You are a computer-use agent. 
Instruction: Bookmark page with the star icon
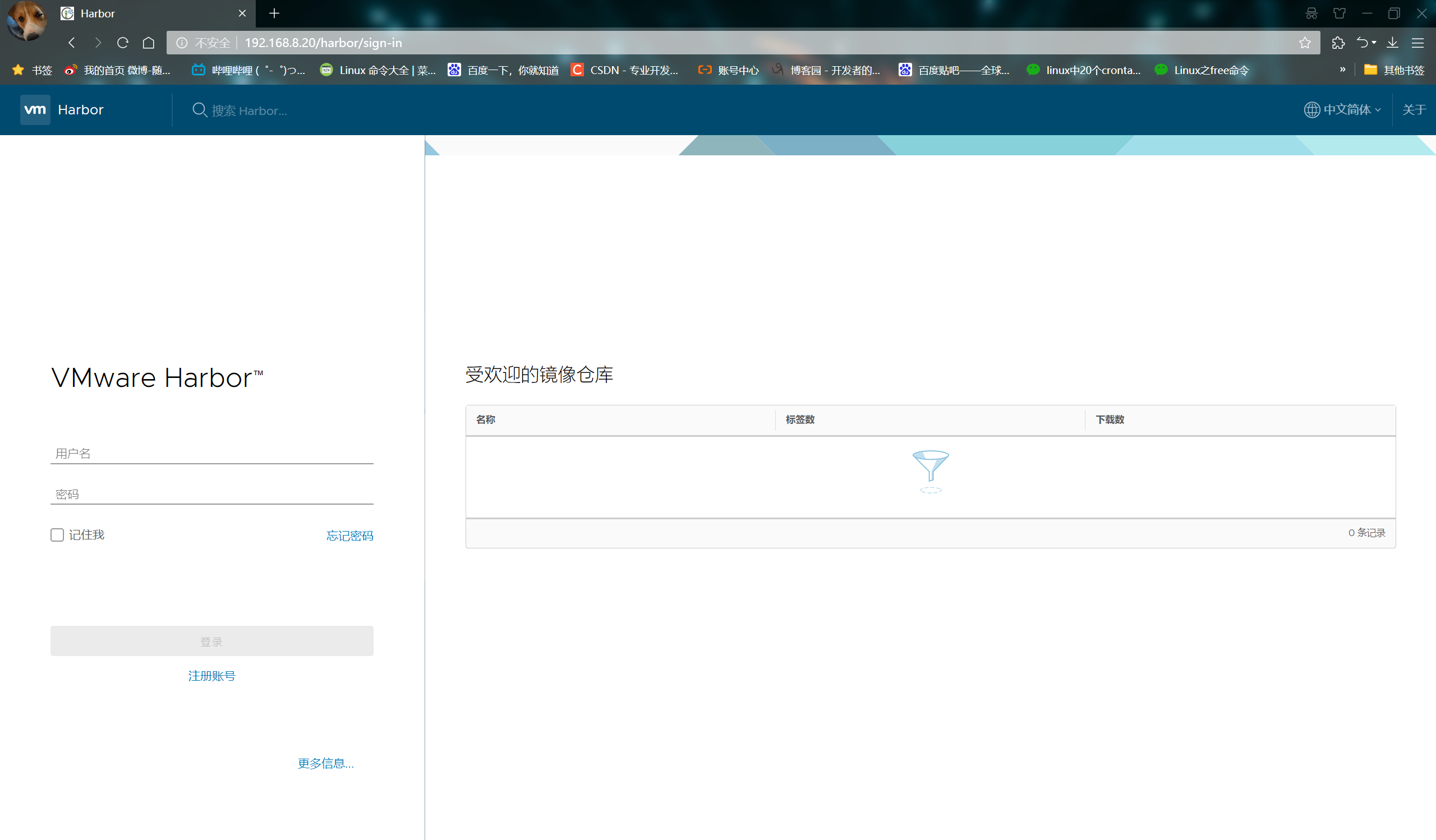[x=1304, y=43]
